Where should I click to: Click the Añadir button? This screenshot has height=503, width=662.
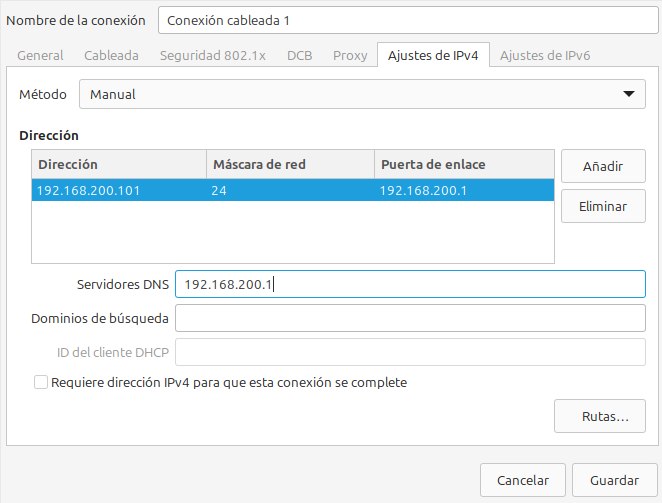(602, 166)
